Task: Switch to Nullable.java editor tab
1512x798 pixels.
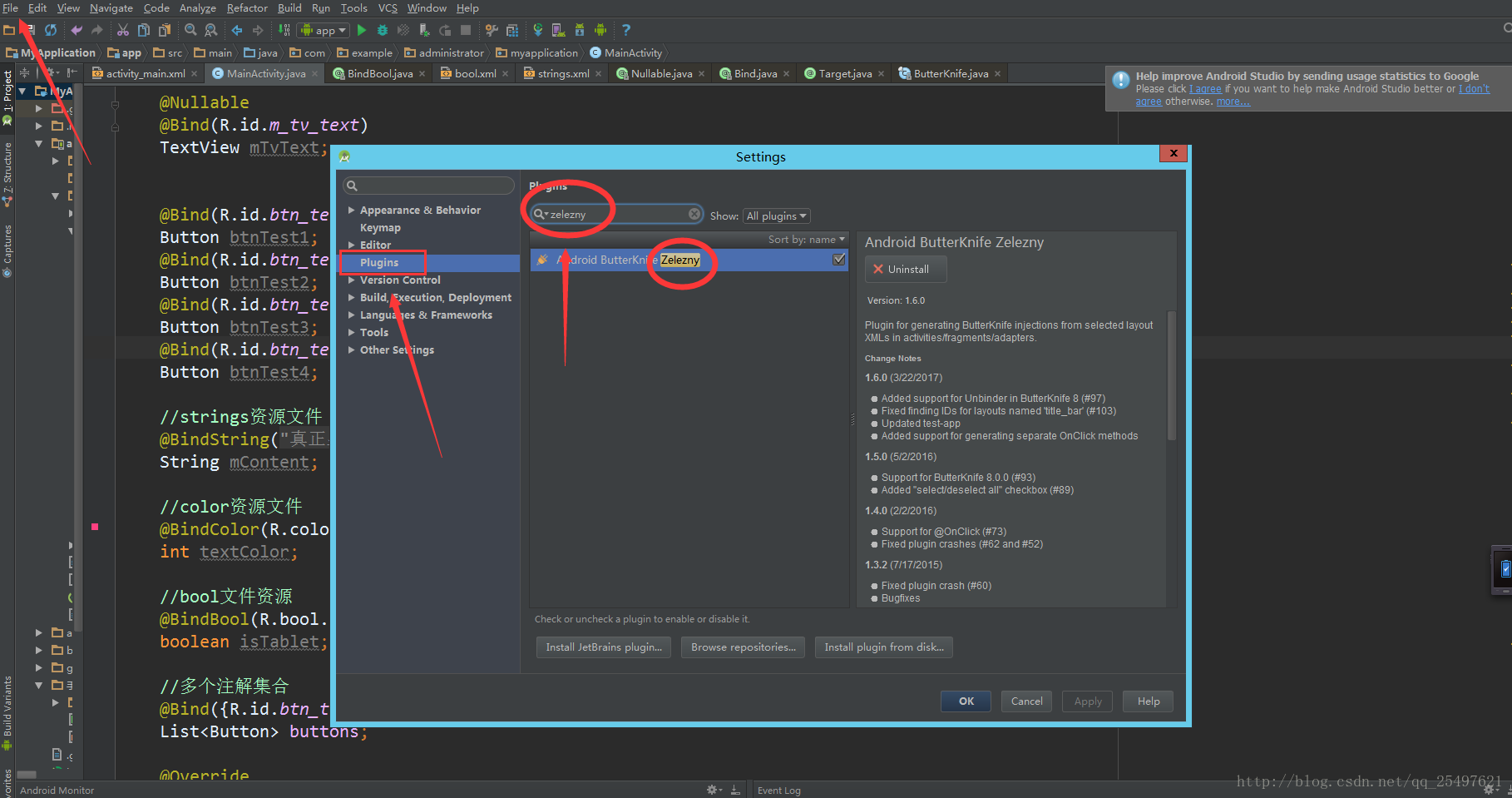Action: pyautogui.click(x=661, y=73)
